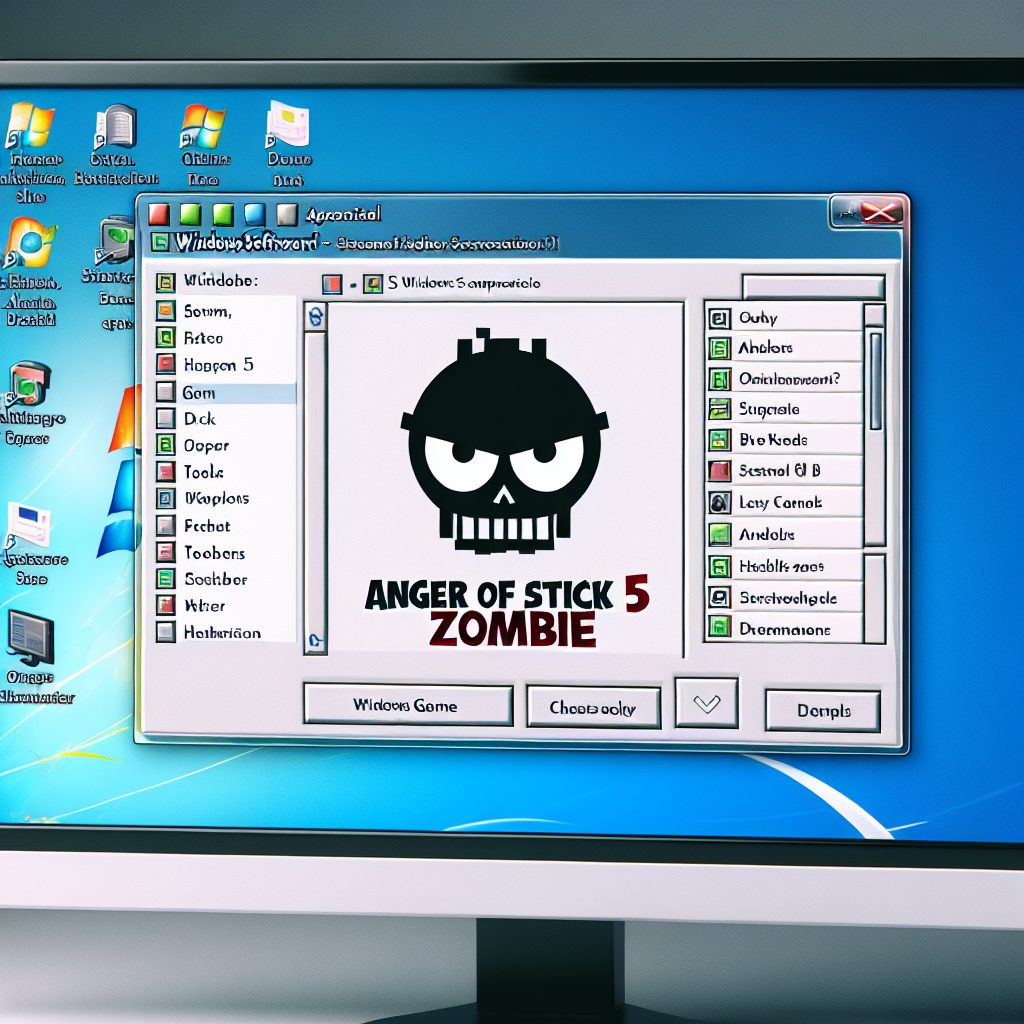Click the 'Donpls' button
The height and width of the screenshot is (1024, 1024).
(823, 711)
